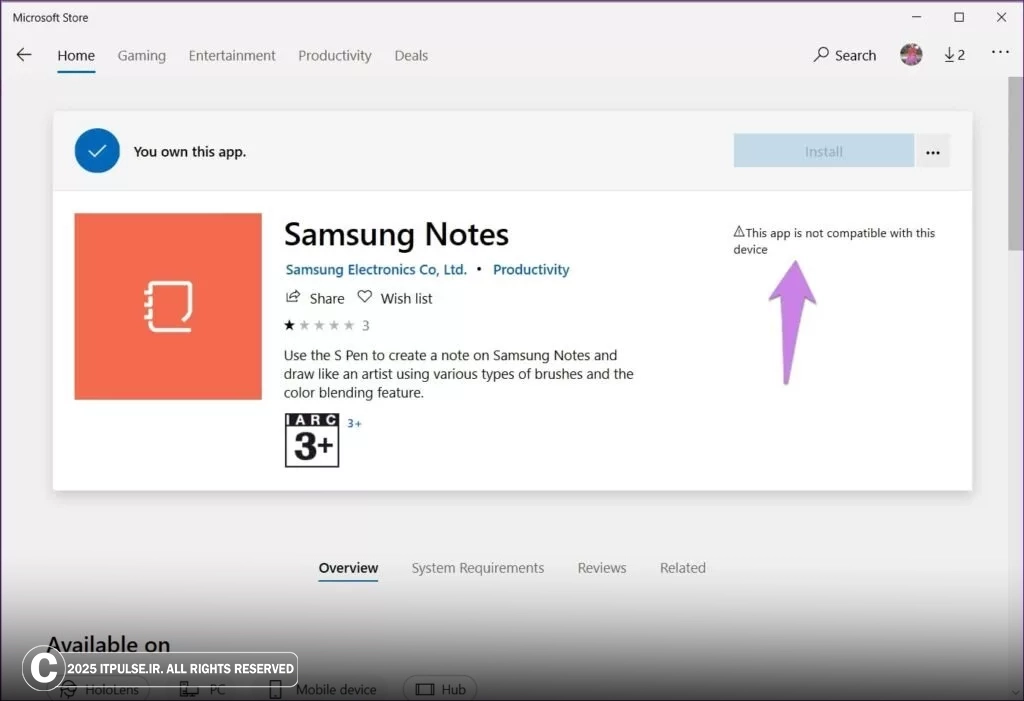Image resolution: width=1024 pixels, height=701 pixels.
Task: Maximize the Microsoft Store window
Action: [959, 17]
